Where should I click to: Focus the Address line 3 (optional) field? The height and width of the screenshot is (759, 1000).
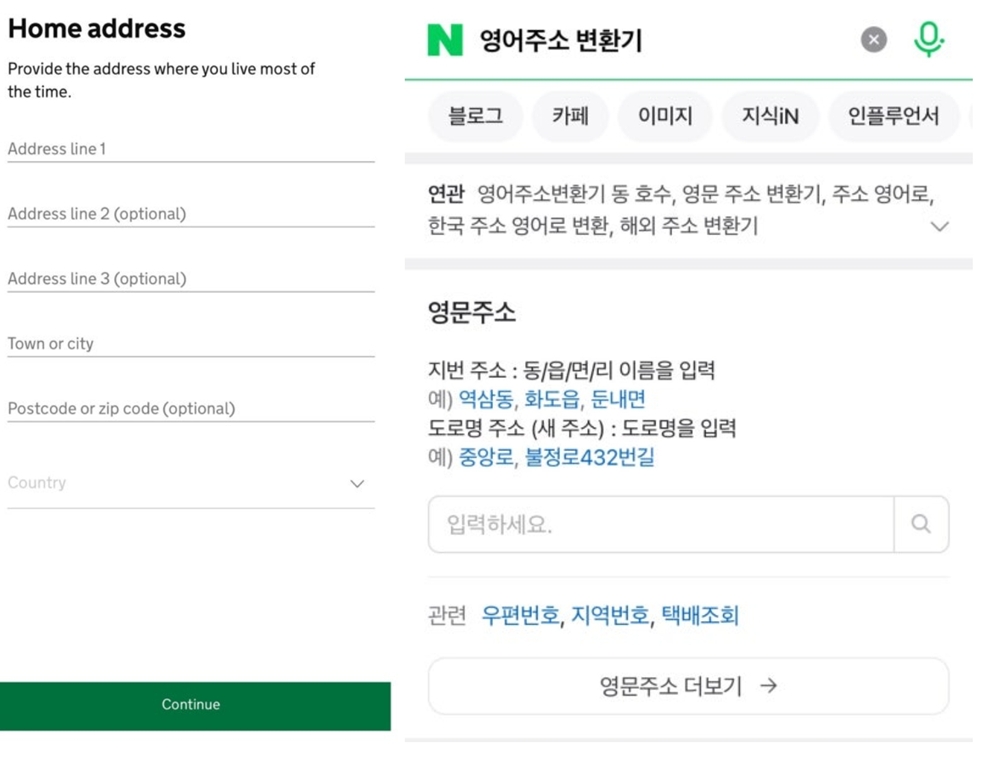pyautogui.click(x=191, y=279)
